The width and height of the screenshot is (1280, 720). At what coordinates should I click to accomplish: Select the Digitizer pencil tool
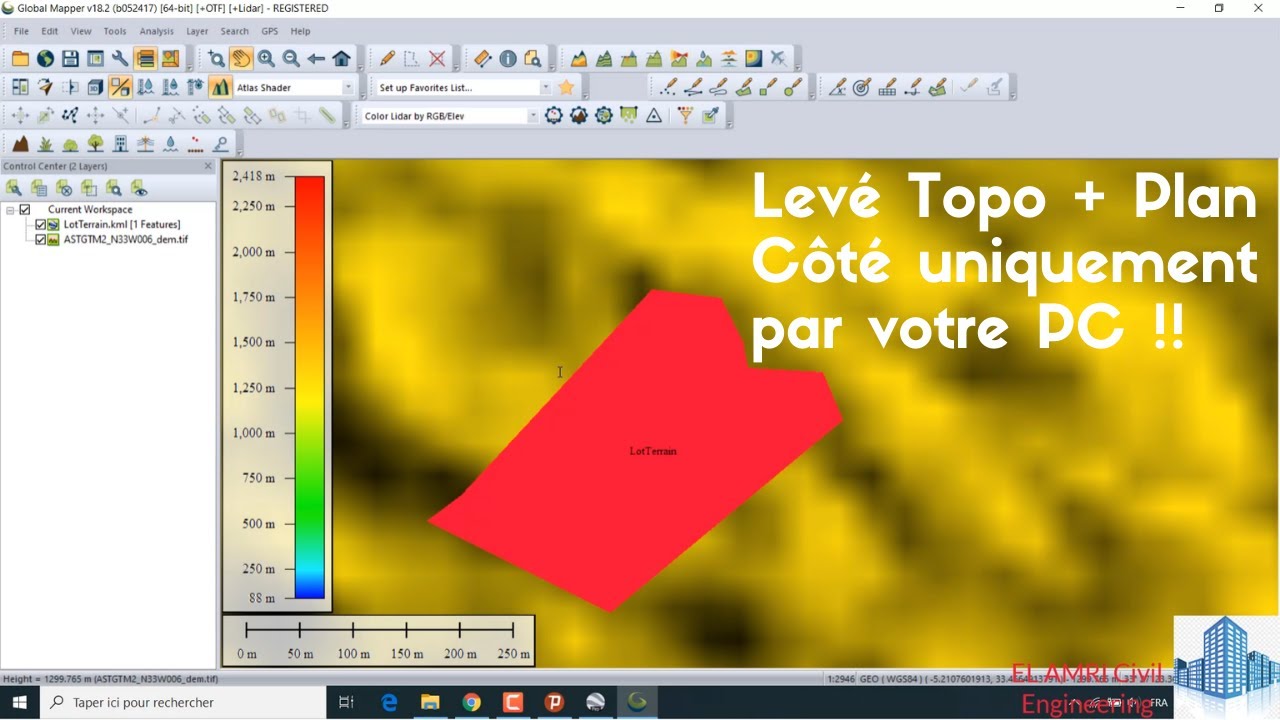click(387, 59)
